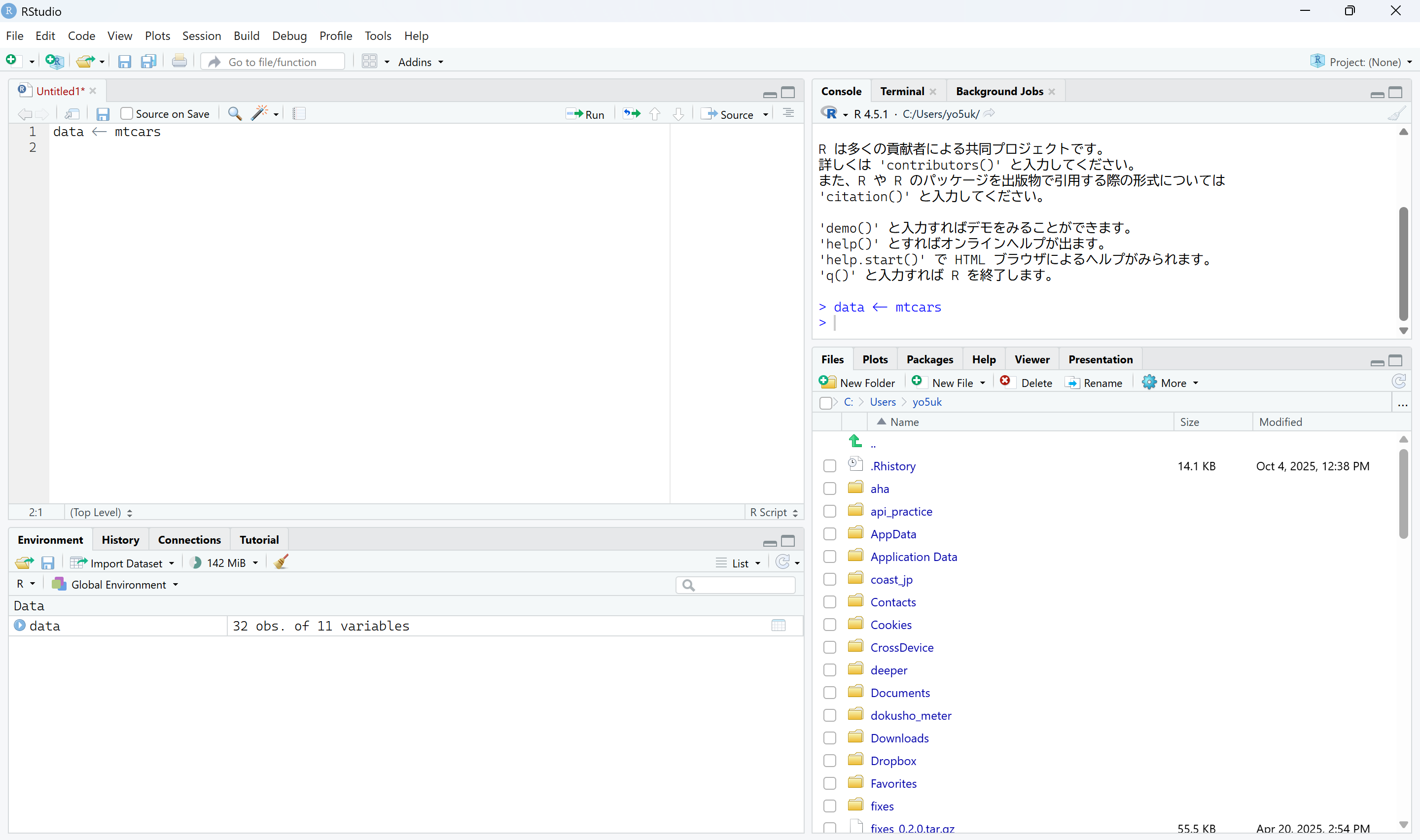The image size is (1420, 840).
Task: Check the box beside the Documents folder
Action: click(x=830, y=693)
